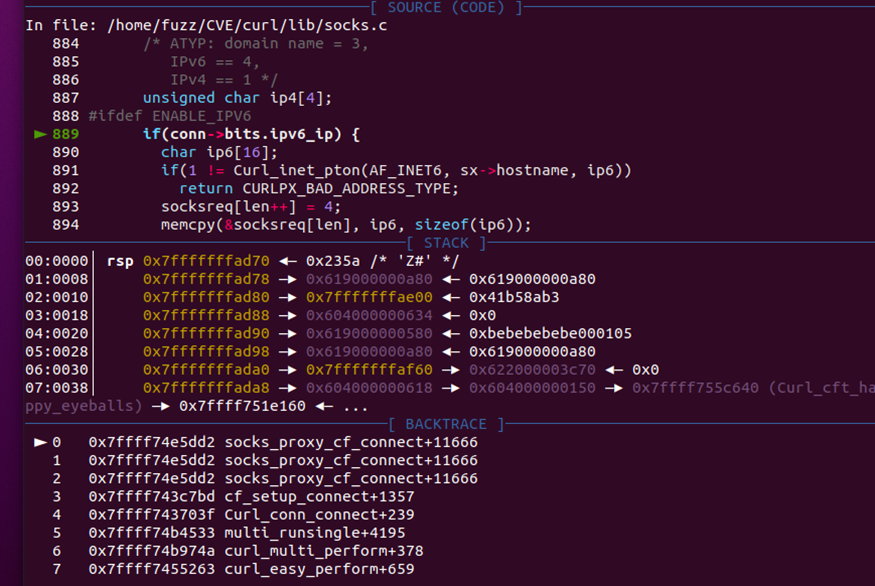Screen dimensions: 875x586
Task: Click the socks.c file path
Action: [244, 25]
